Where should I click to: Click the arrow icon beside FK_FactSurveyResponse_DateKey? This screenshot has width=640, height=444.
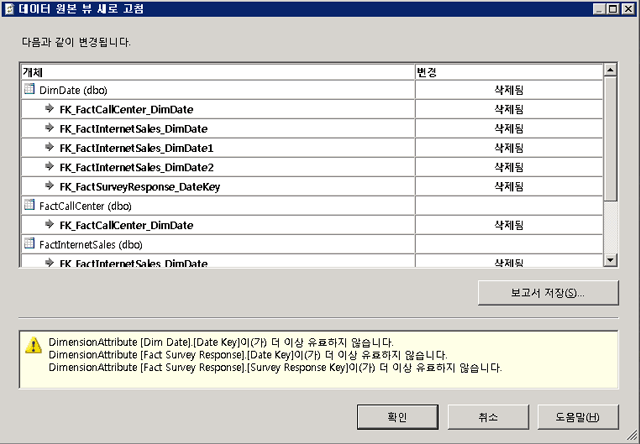49,186
